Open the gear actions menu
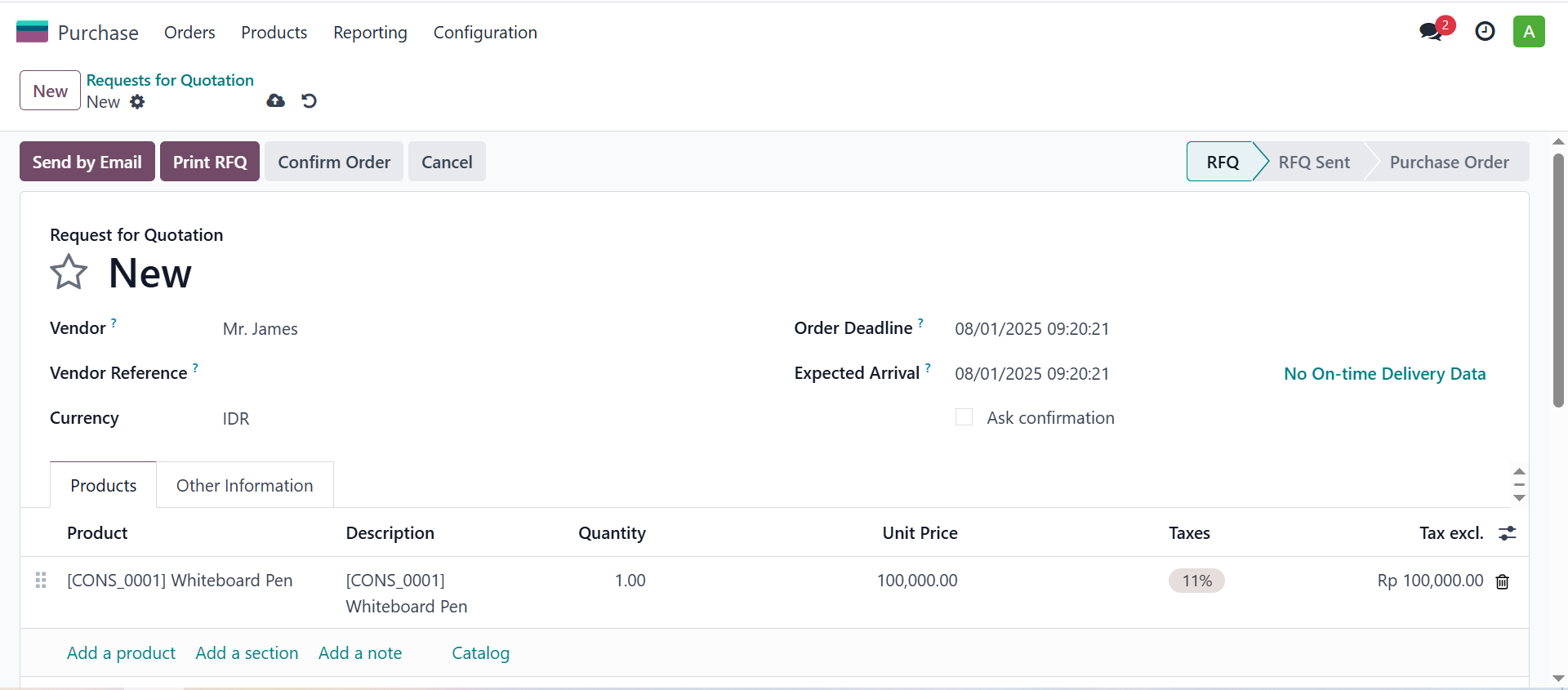The width and height of the screenshot is (1568, 690). pos(137,102)
